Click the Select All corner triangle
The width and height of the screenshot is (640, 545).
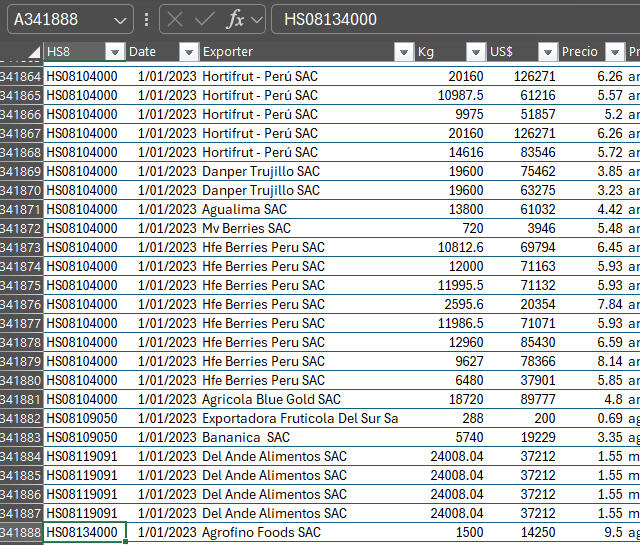pos(34,52)
